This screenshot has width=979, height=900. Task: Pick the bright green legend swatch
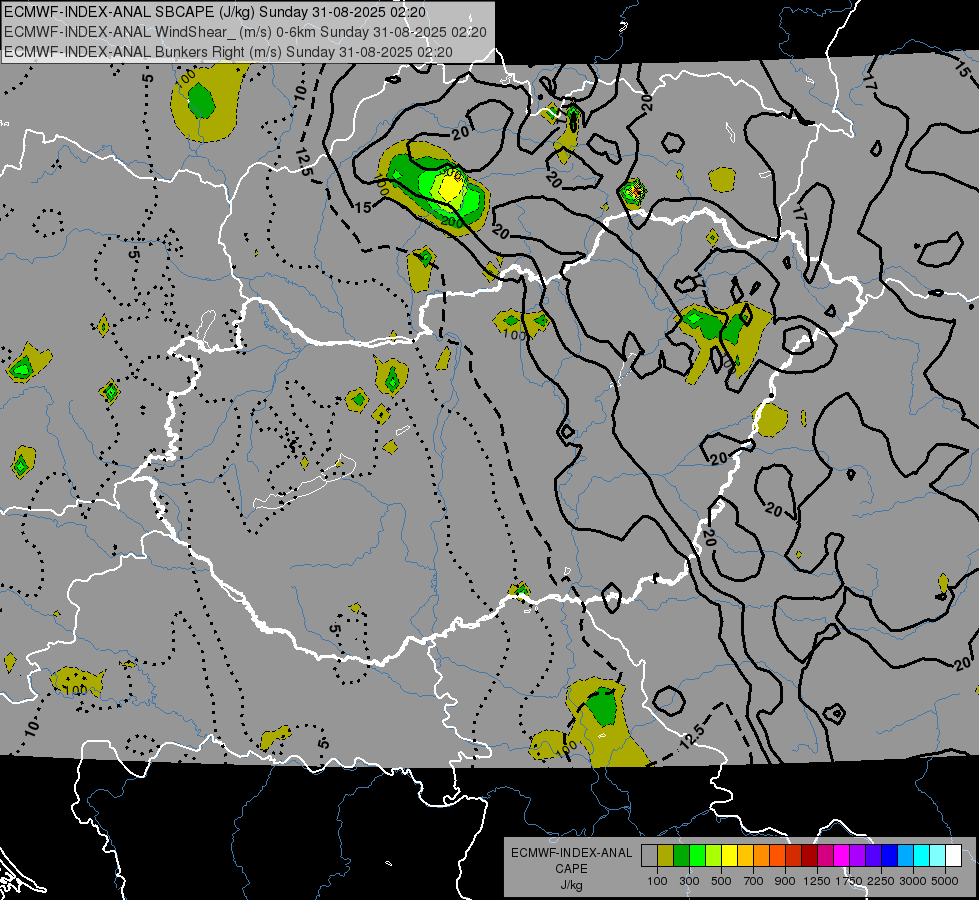(x=697, y=855)
